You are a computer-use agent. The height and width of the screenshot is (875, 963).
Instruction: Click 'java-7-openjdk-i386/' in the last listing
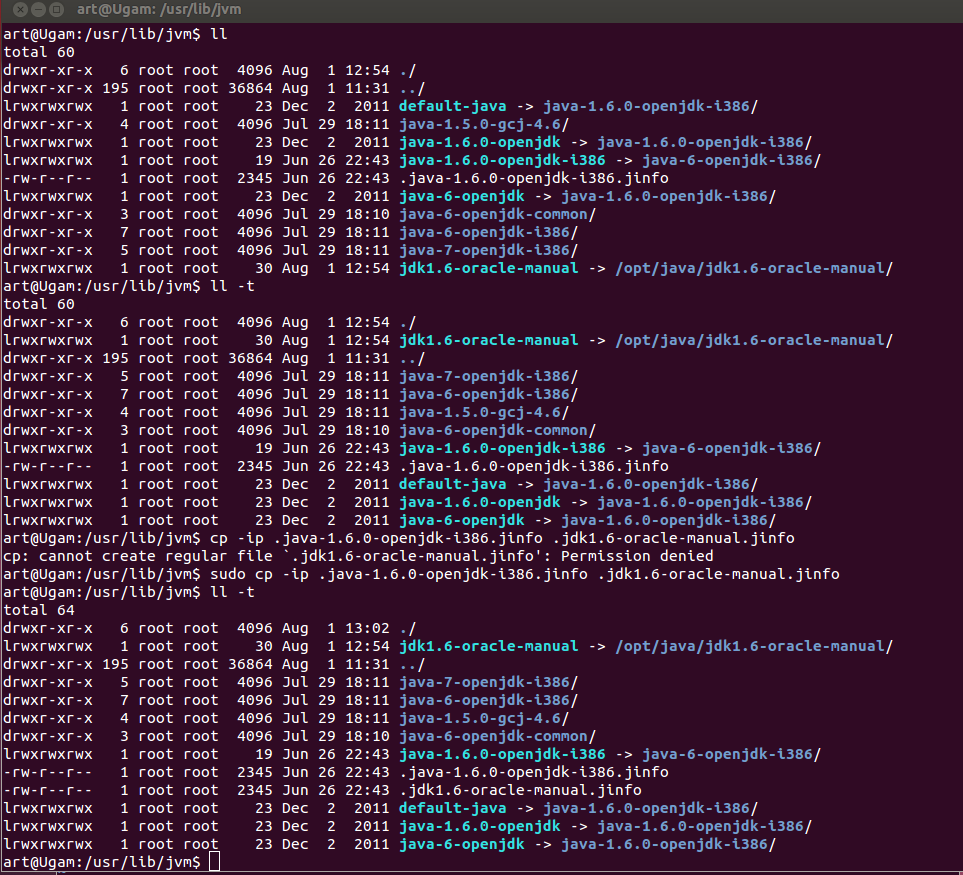[x=489, y=682]
